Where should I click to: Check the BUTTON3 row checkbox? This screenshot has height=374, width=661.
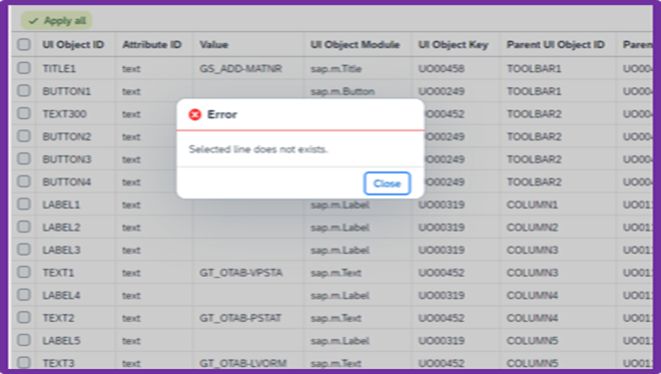tap(24, 159)
